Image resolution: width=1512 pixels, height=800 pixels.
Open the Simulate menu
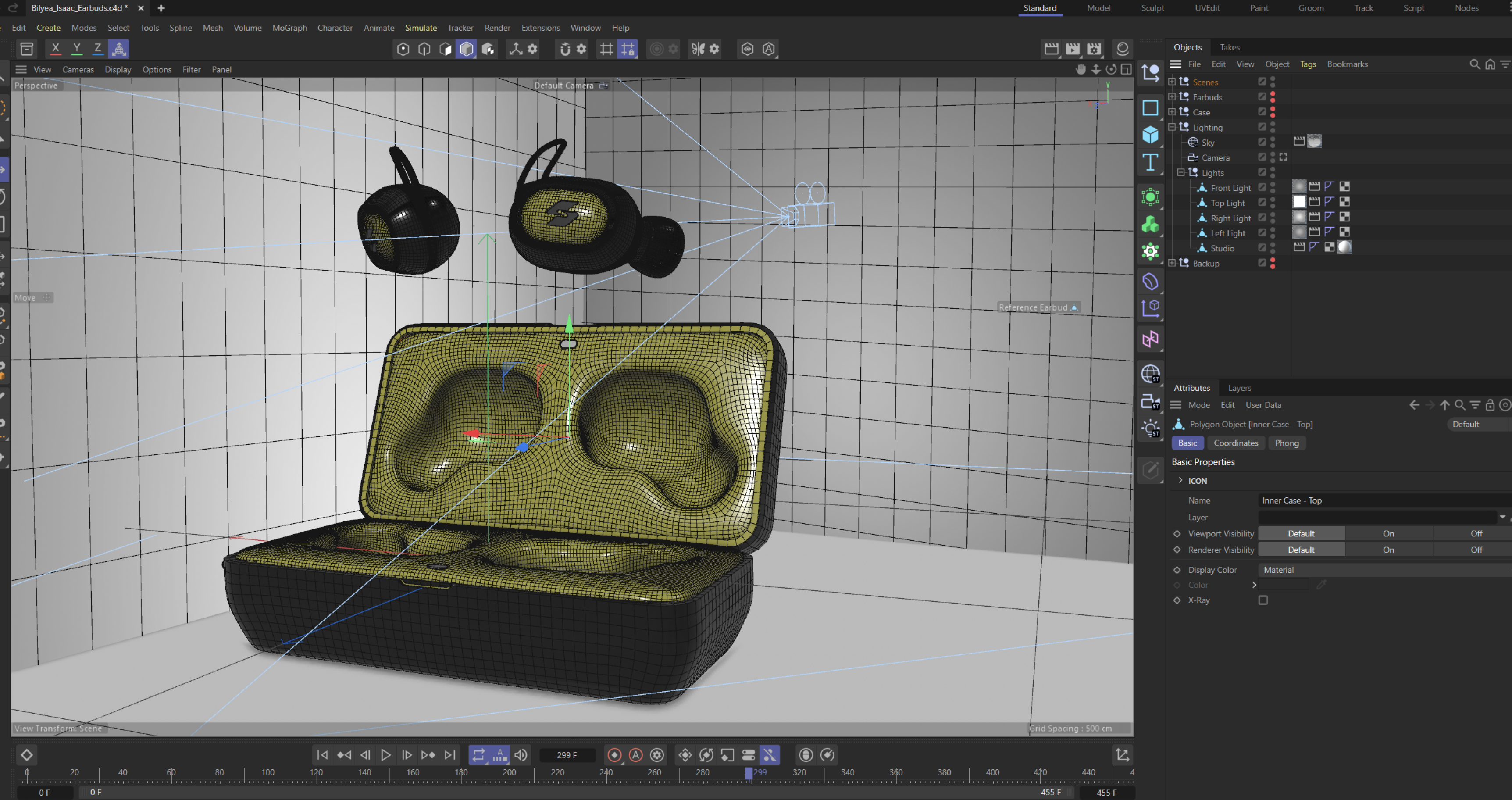(420, 28)
